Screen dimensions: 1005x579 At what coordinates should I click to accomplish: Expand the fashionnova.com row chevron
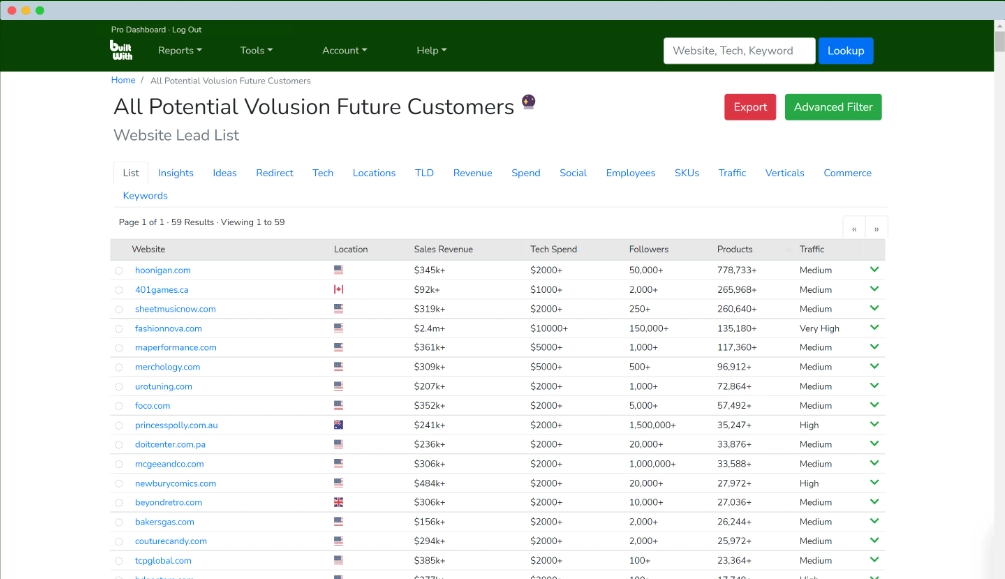[874, 327]
